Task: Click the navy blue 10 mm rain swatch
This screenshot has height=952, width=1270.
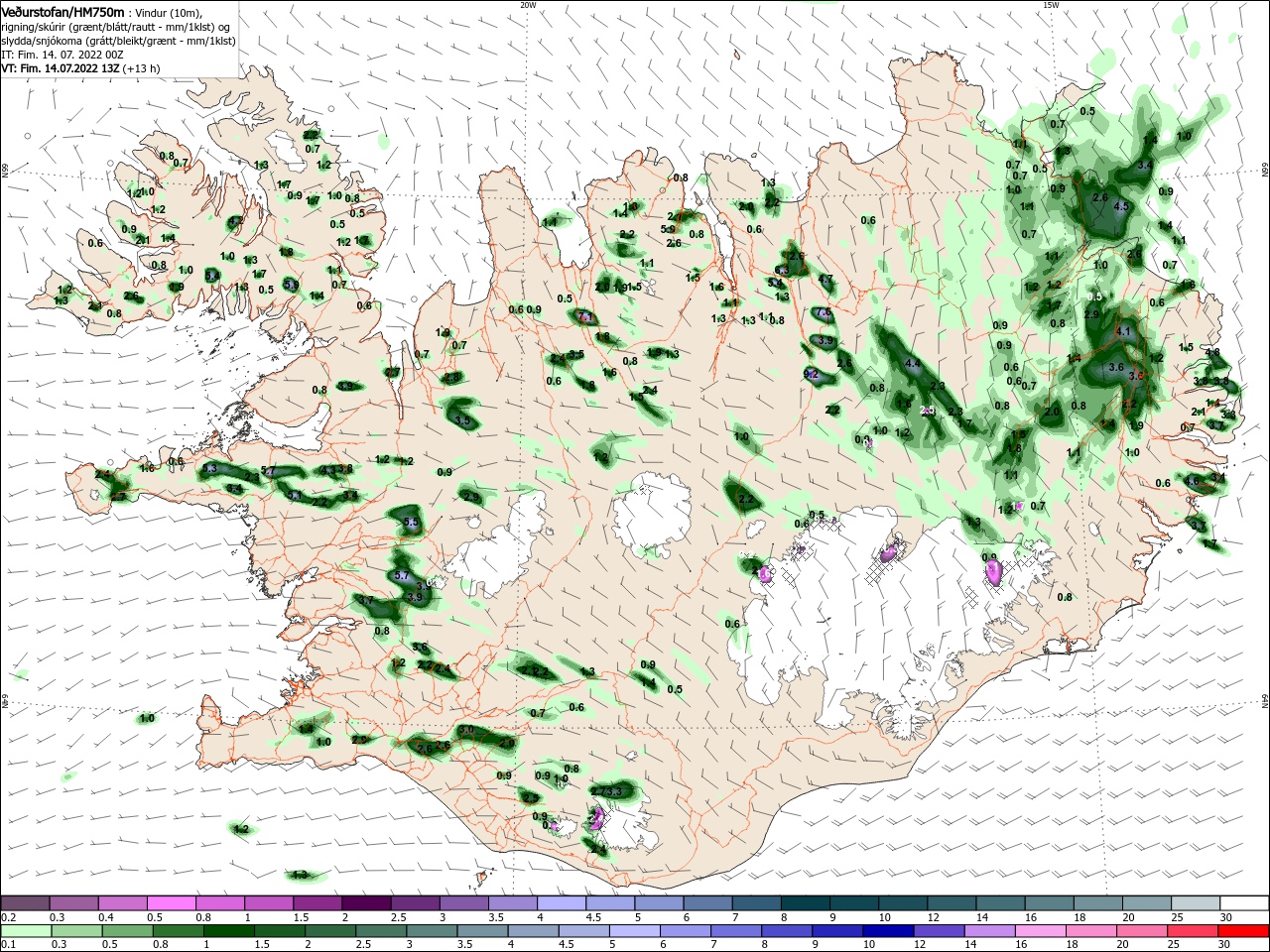Action: pos(888,931)
